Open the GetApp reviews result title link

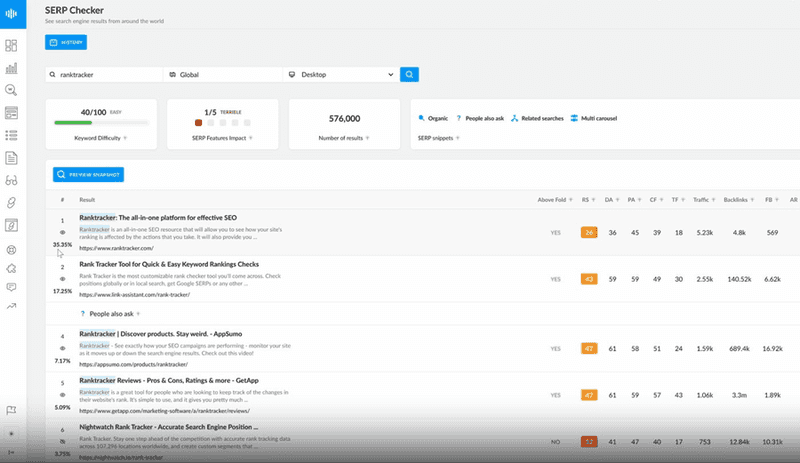pos(169,380)
